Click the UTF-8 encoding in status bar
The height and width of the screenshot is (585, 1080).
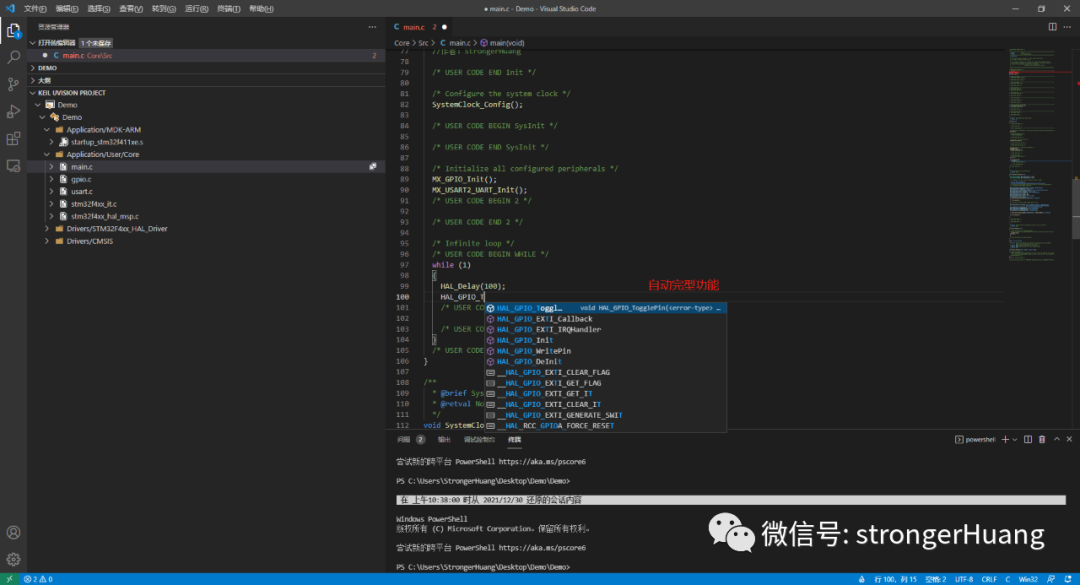click(963, 579)
